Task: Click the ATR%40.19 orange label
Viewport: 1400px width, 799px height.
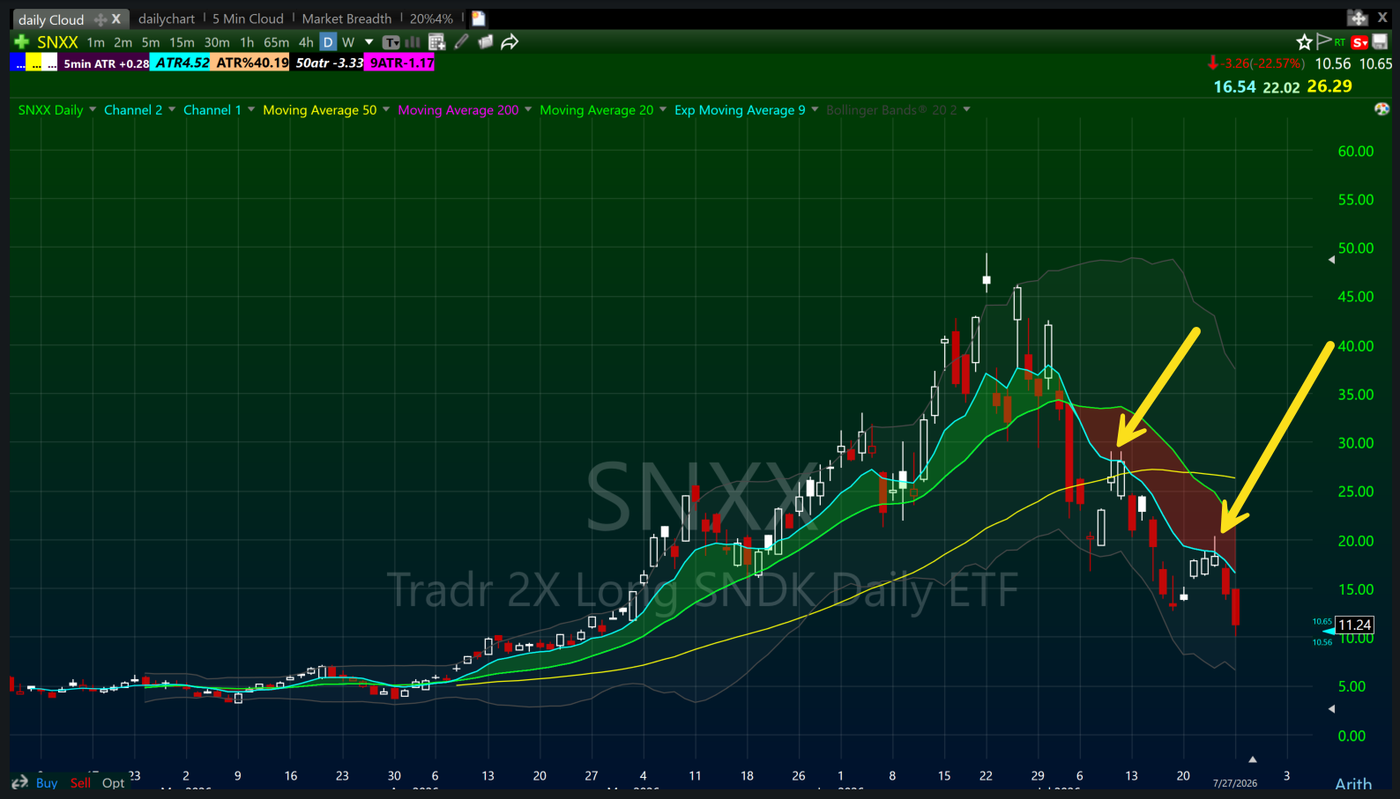Action: (x=252, y=63)
